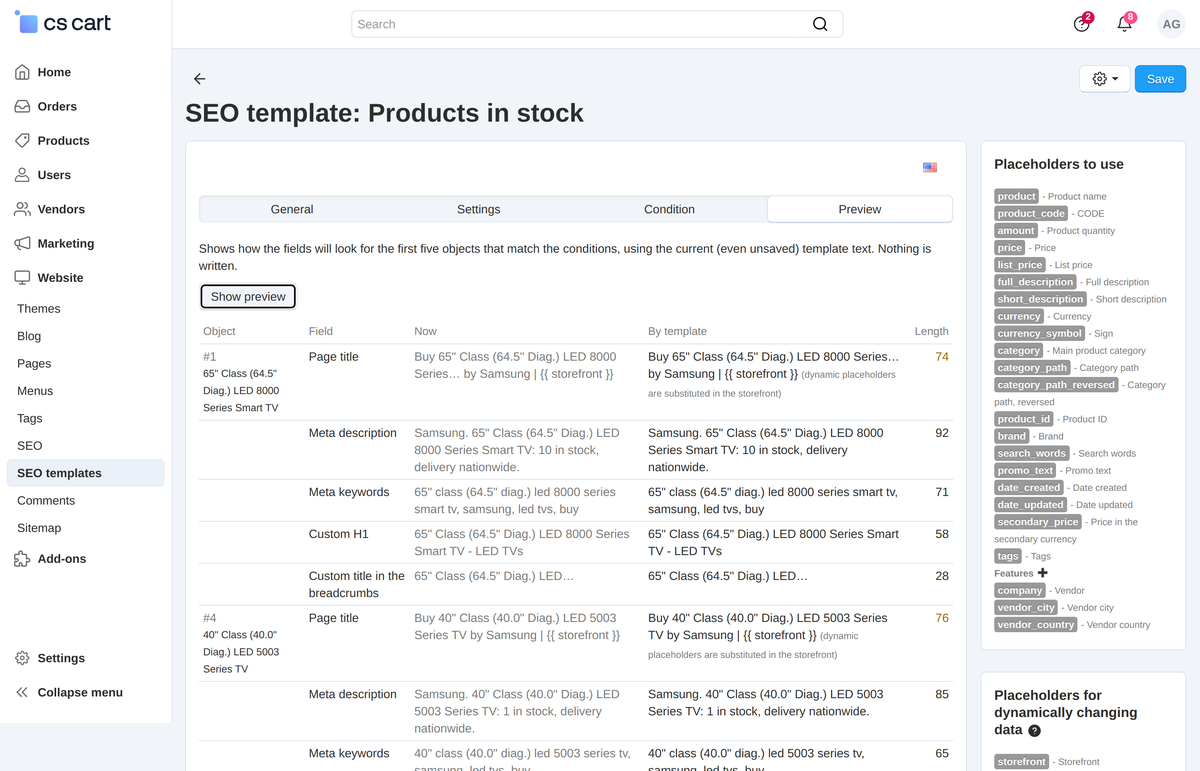This screenshot has width=1200, height=771.
Task: Open Themes in the sidebar
Action: tap(39, 309)
